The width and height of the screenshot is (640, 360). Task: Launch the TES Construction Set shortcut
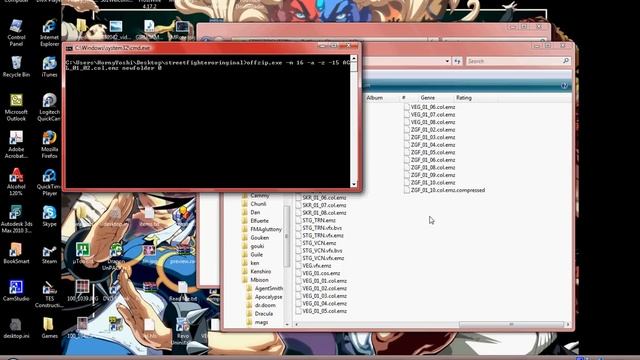[x=49, y=294]
